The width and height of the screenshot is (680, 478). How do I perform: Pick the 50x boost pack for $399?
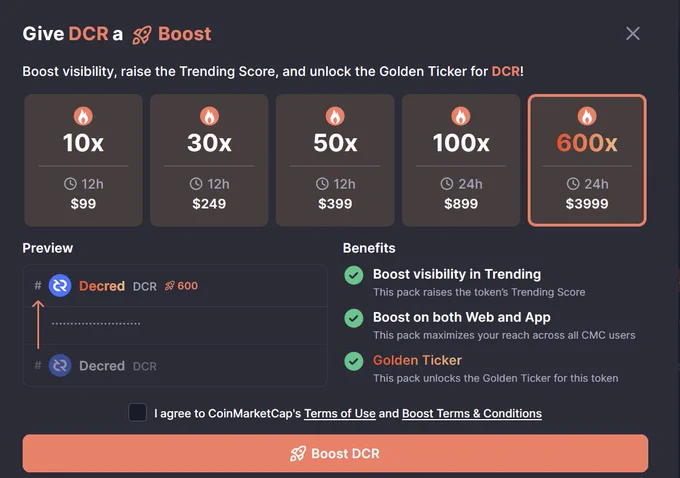point(335,160)
